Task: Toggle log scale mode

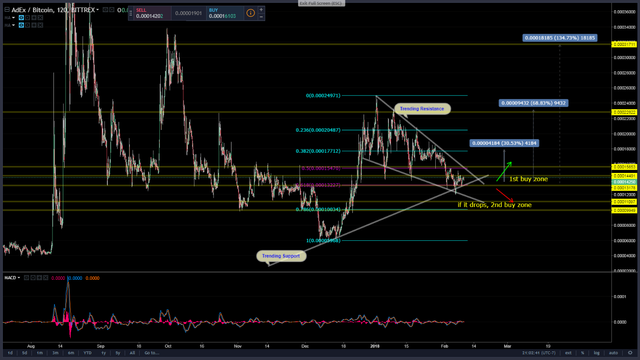Action: click(x=597, y=353)
